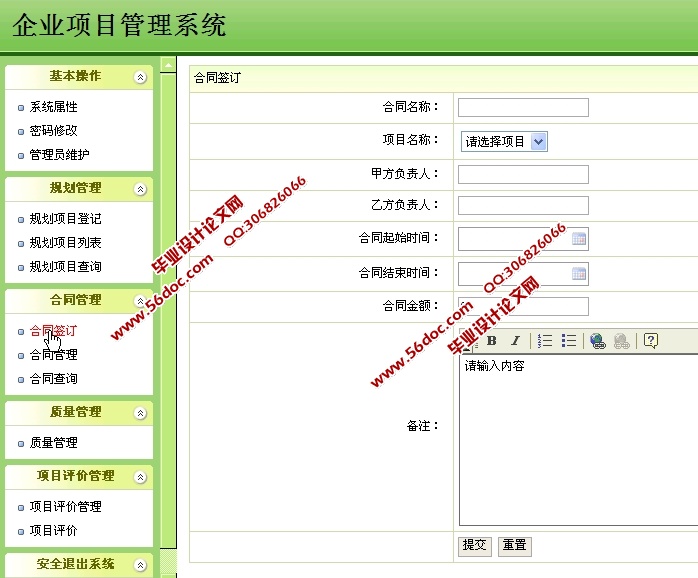Select 合同管理 link under contract section
Screen dimensions: 698x578
(x=53, y=355)
